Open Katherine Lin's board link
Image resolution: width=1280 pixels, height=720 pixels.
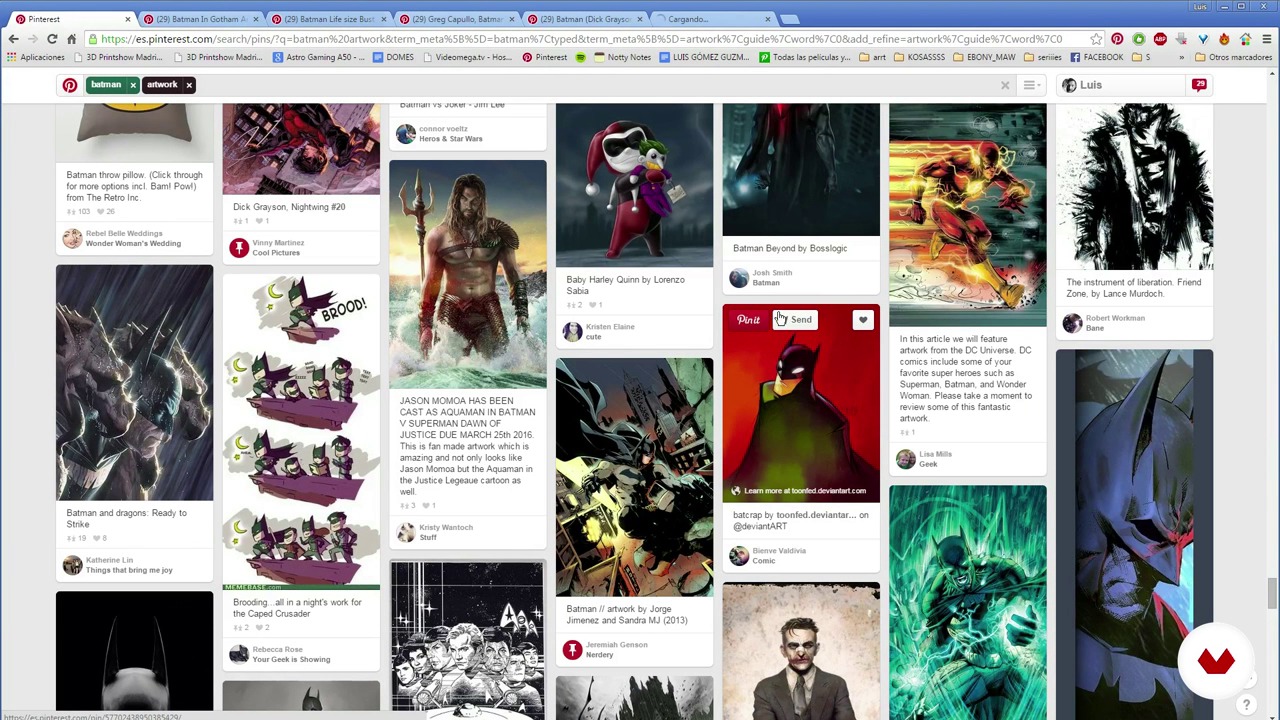pos(129,570)
